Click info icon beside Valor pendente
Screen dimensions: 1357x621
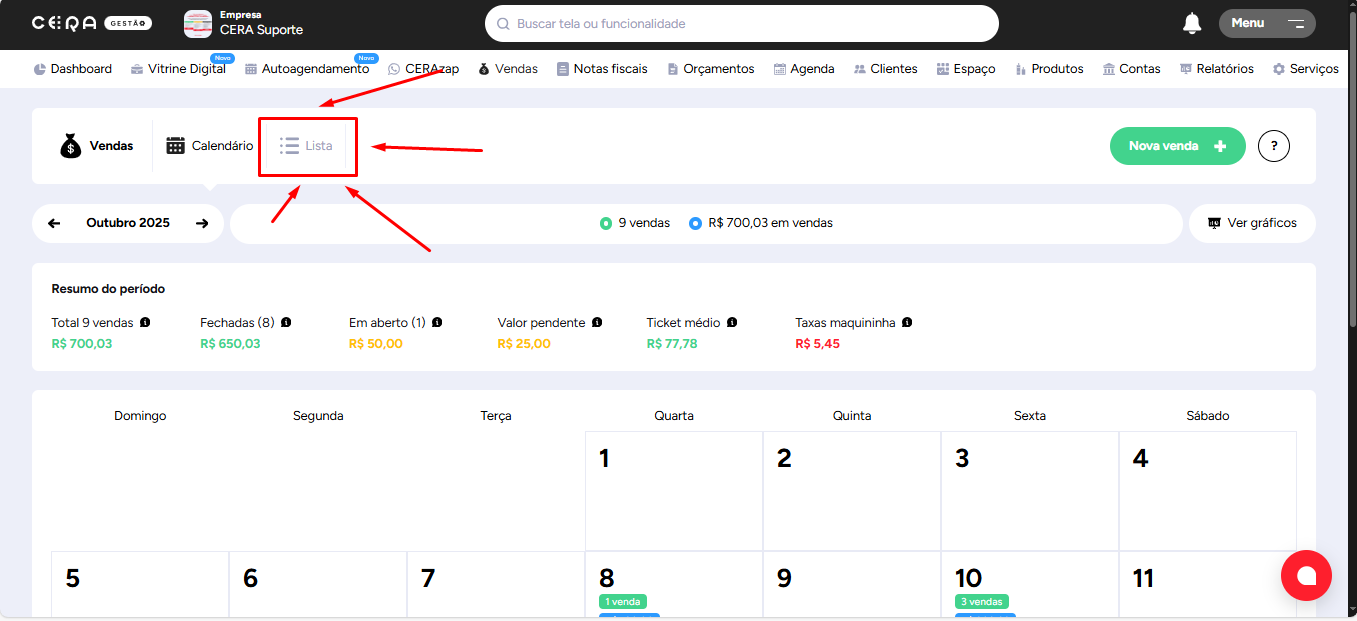597,323
